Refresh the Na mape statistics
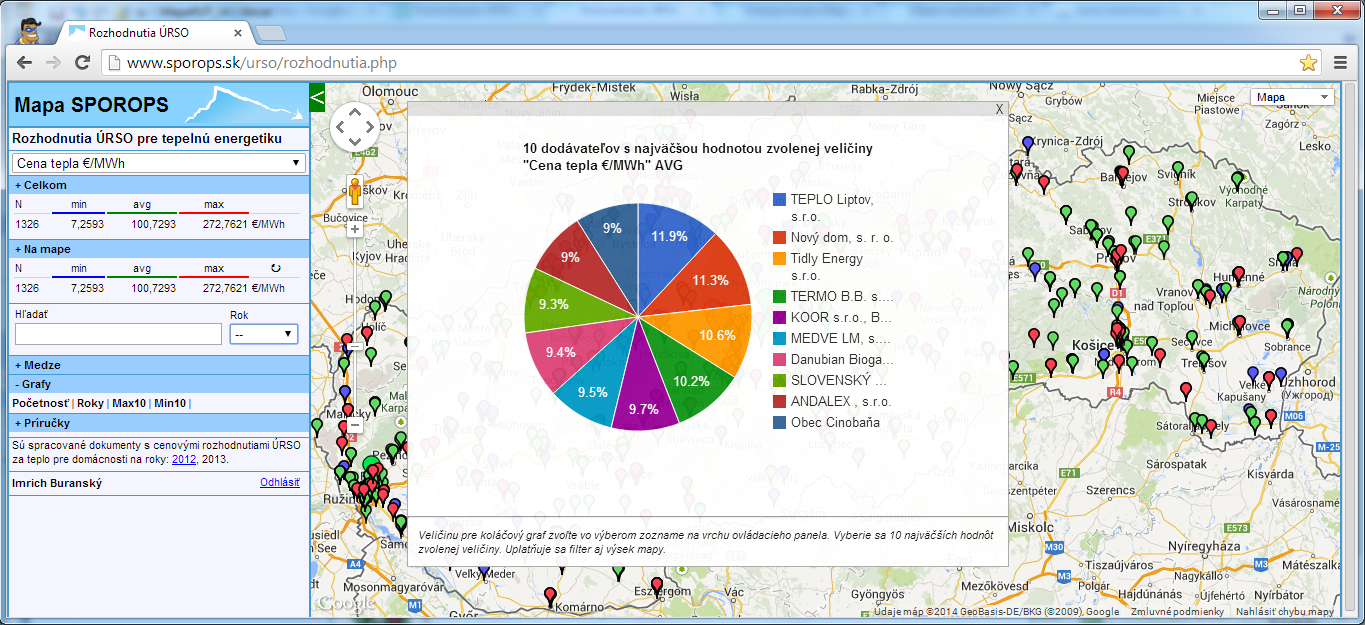 (x=276, y=268)
